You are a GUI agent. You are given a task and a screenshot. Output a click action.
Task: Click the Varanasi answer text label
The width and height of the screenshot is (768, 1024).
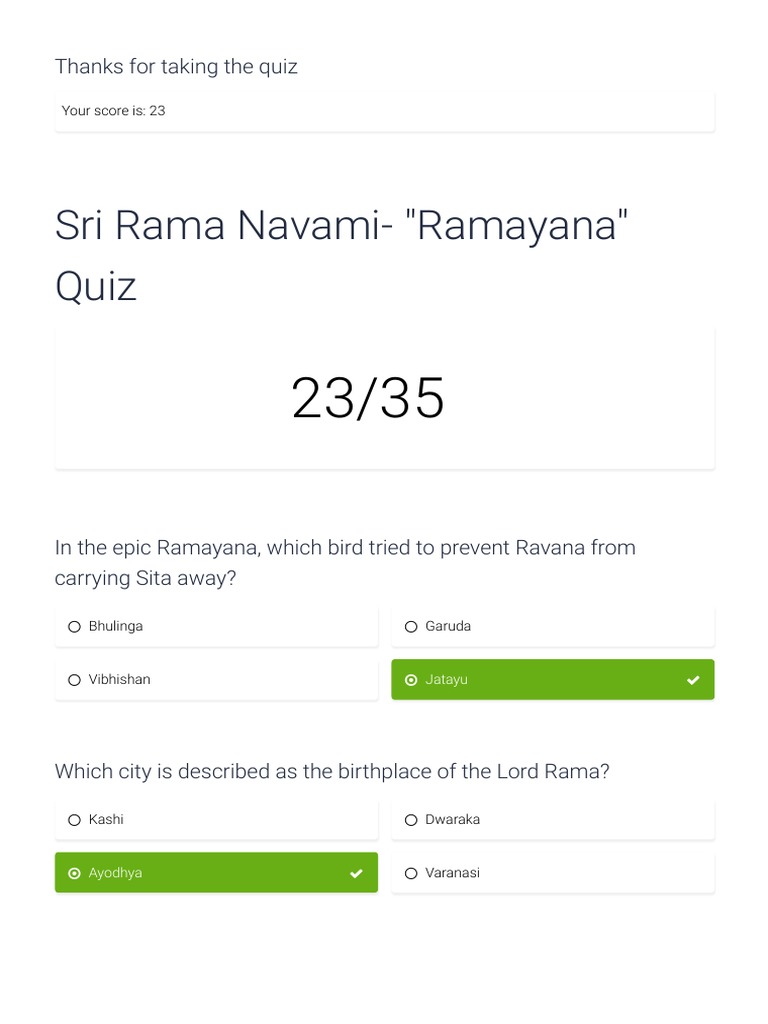(452, 873)
